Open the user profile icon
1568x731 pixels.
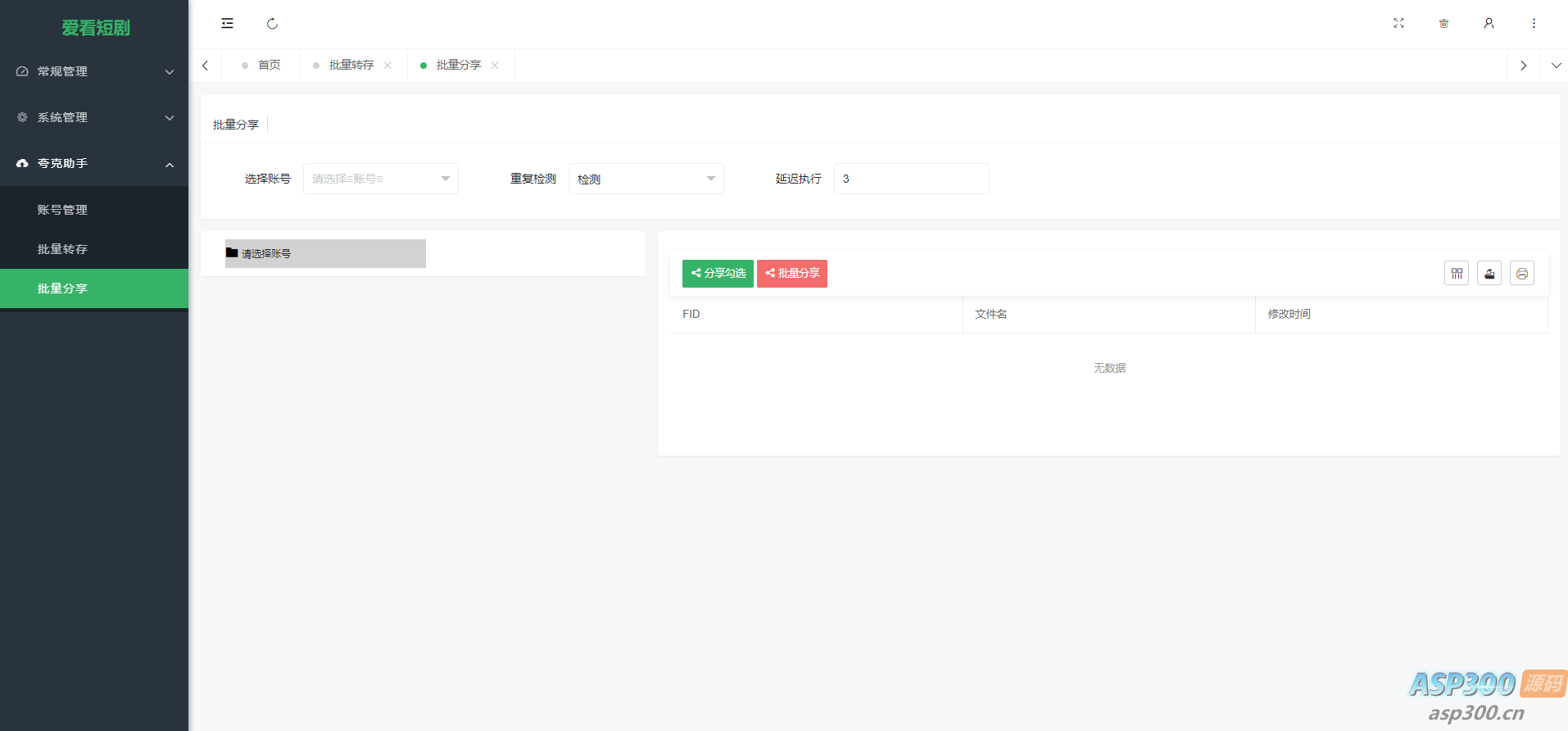1489,24
